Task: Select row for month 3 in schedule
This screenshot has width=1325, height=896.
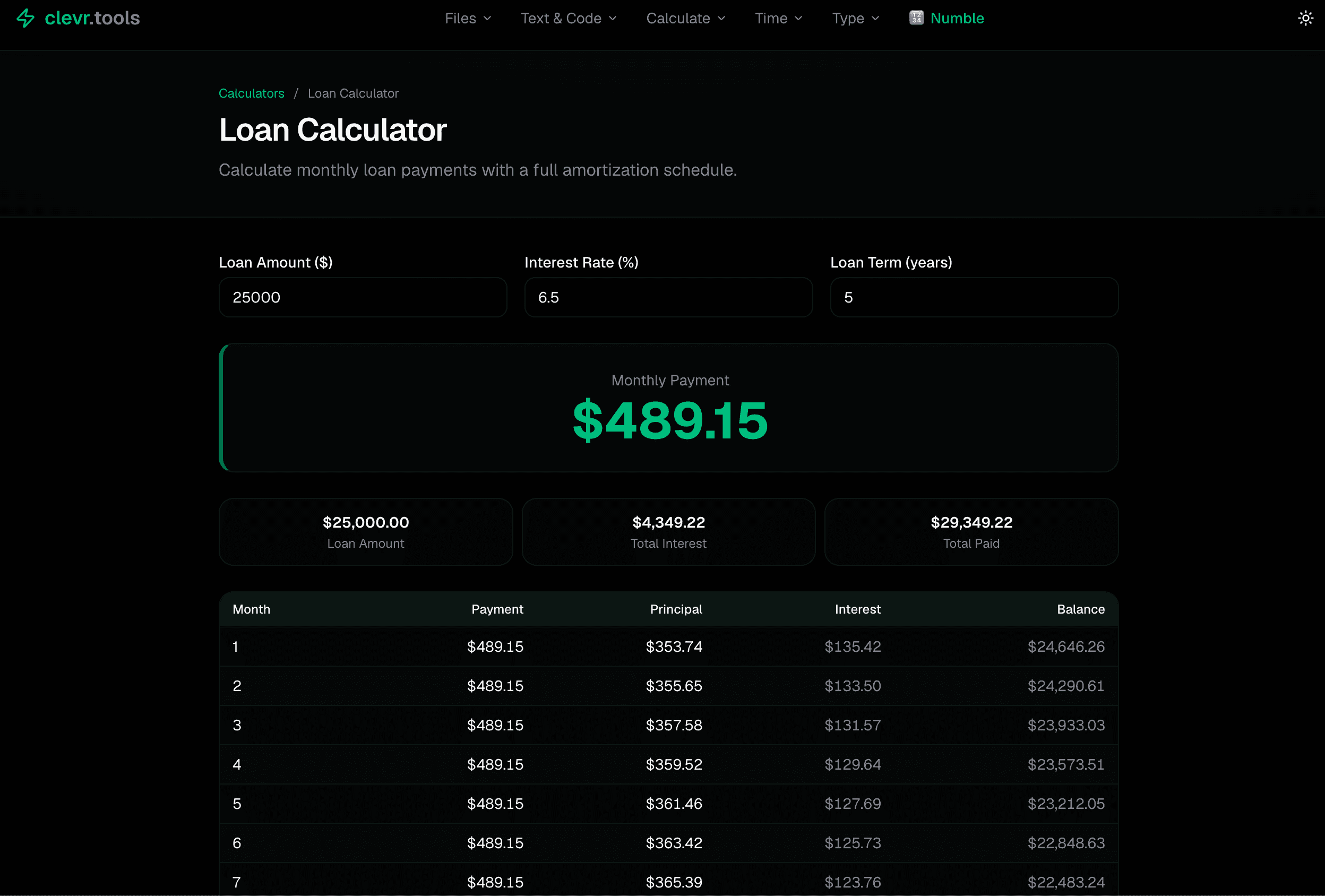Action: 668,725
